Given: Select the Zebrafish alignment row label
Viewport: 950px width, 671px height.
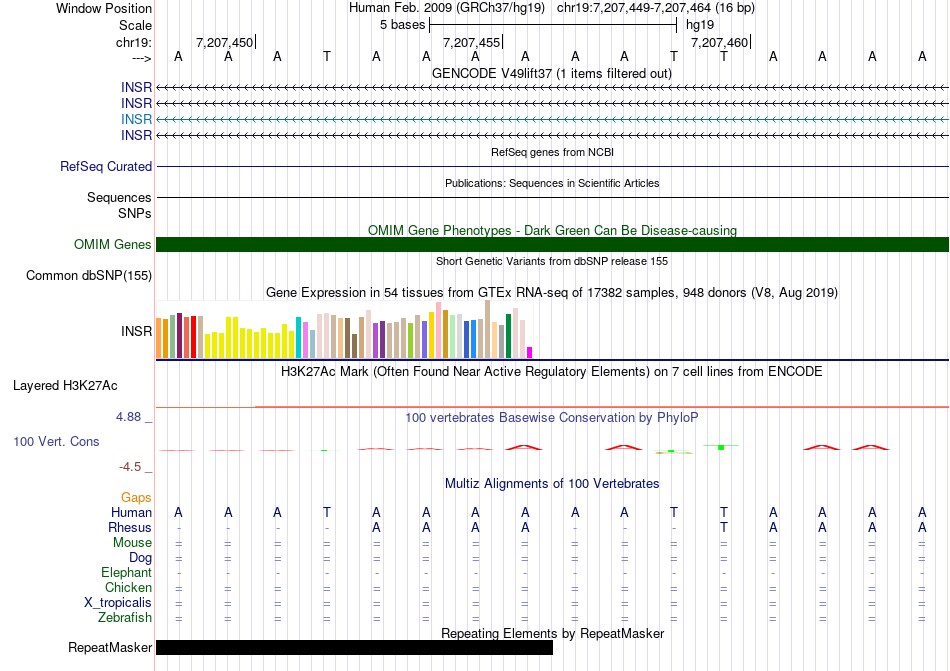Looking at the screenshot, I should pos(125,618).
